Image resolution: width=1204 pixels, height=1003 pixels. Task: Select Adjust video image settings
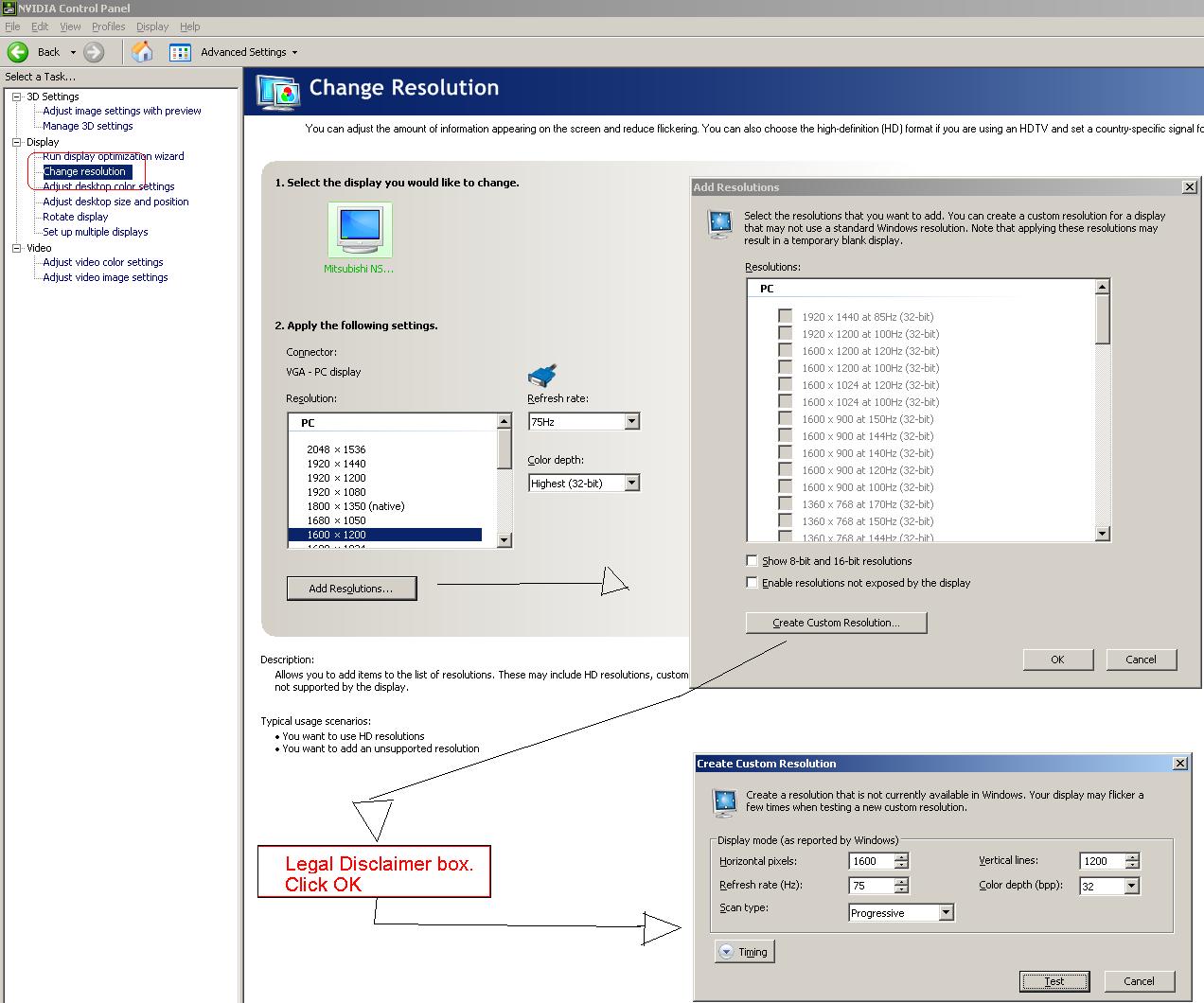[x=105, y=277]
